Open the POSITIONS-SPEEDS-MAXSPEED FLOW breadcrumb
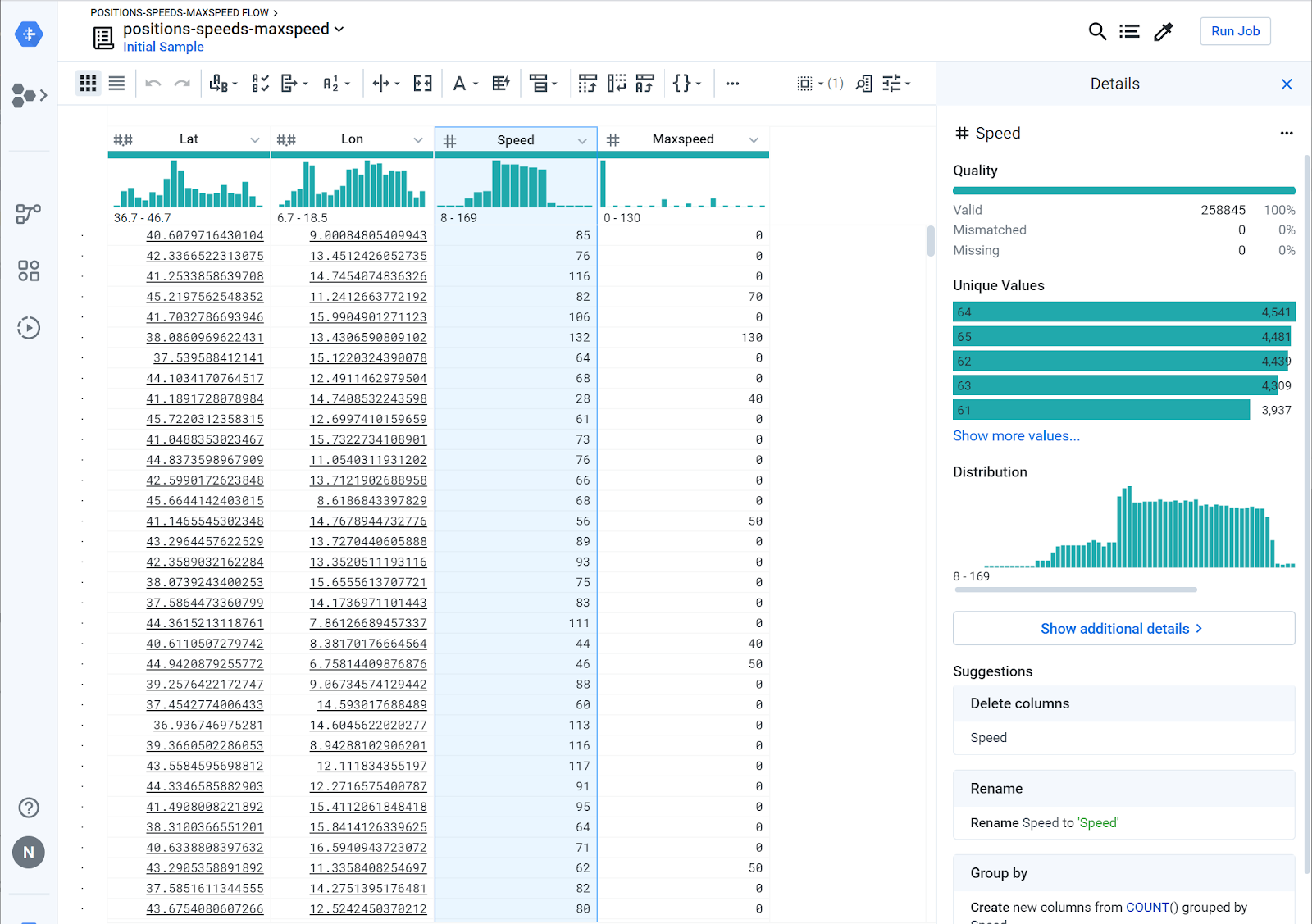Screen dimensions: 1312x924 pyautogui.click(x=180, y=12)
